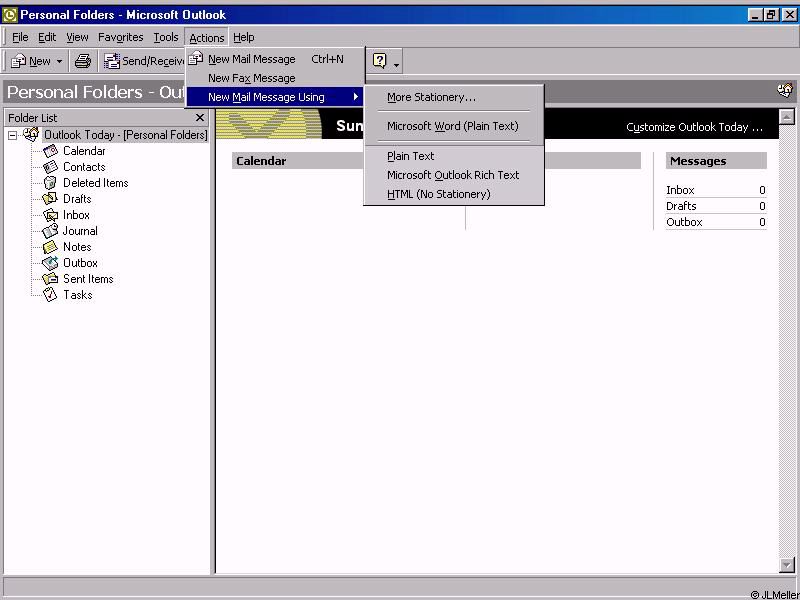Click the Outlook icon in the title bar

coord(10,15)
